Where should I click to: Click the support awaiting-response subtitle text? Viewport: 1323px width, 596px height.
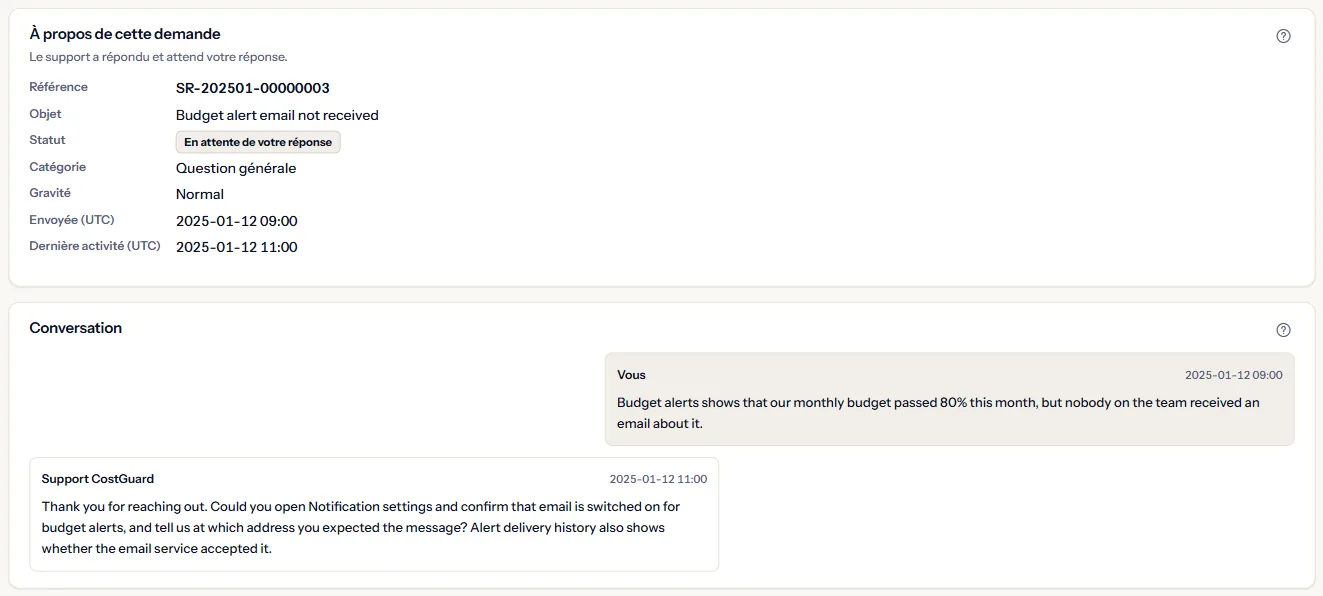[x=158, y=57]
